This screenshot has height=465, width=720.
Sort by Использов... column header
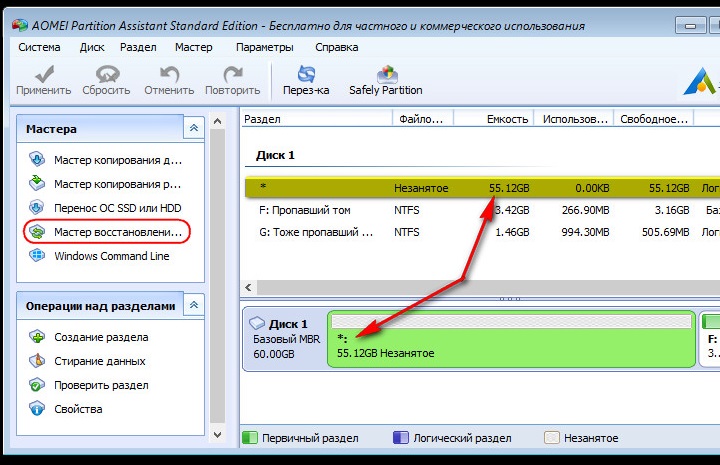click(574, 119)
